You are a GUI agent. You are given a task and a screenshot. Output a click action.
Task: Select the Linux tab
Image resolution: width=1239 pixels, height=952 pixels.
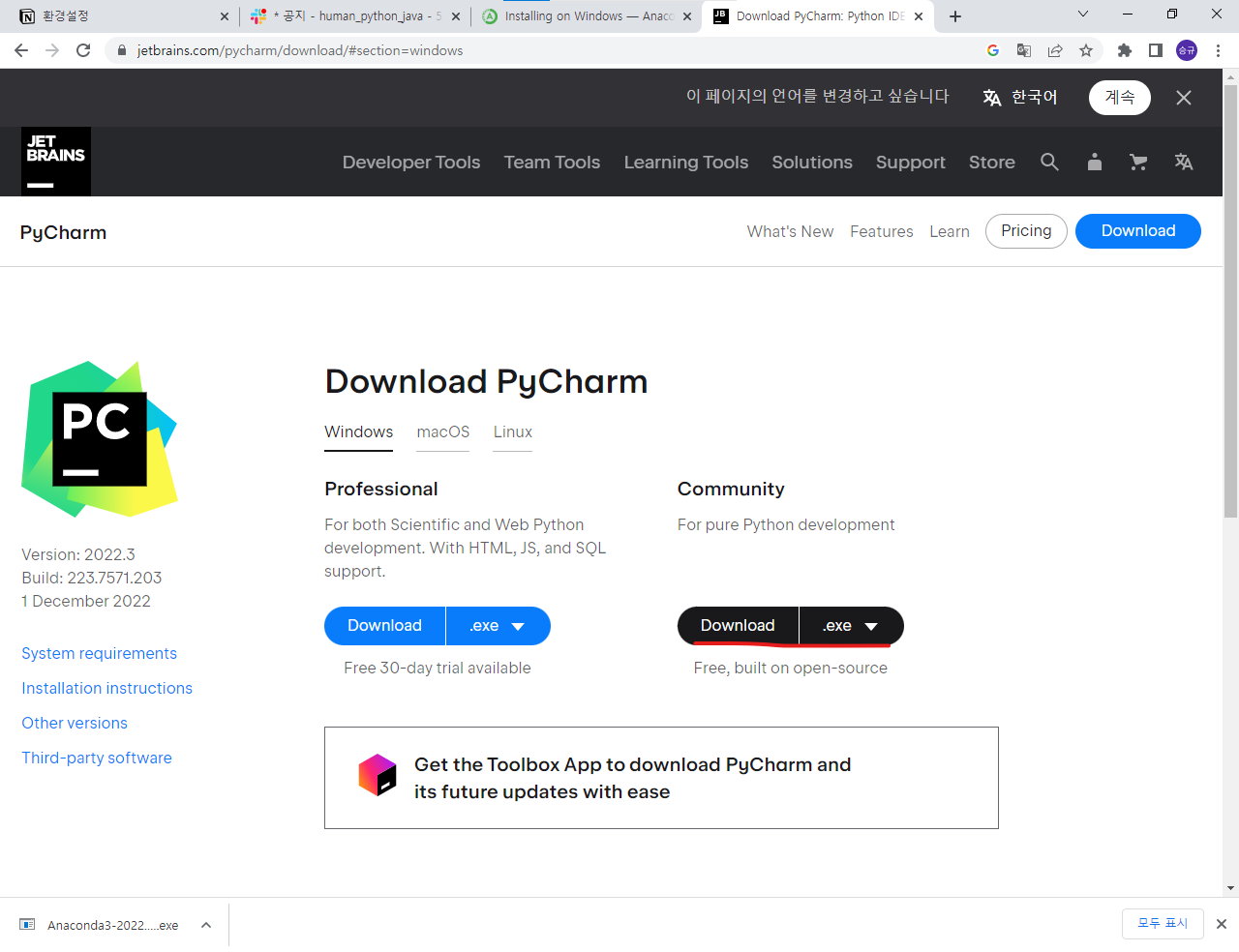click(513, 431)
